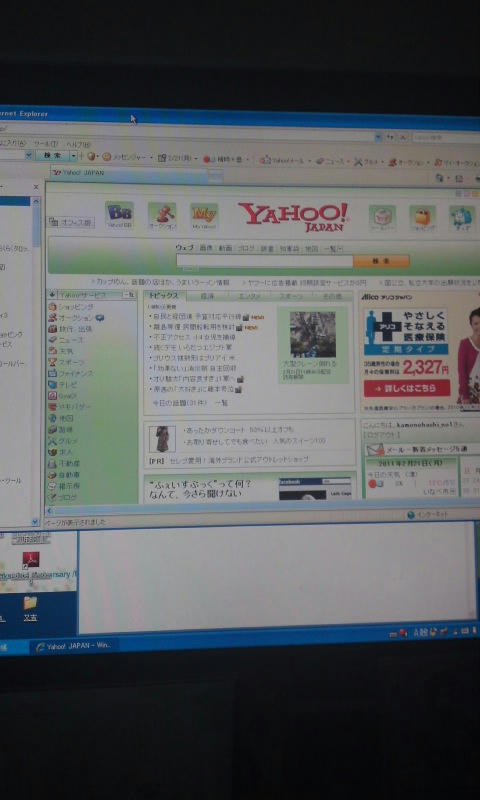The height and width of the screenshot is (800, 480).
Task: Open the auction hammer icon beside the logo
Action: [162, 215]
